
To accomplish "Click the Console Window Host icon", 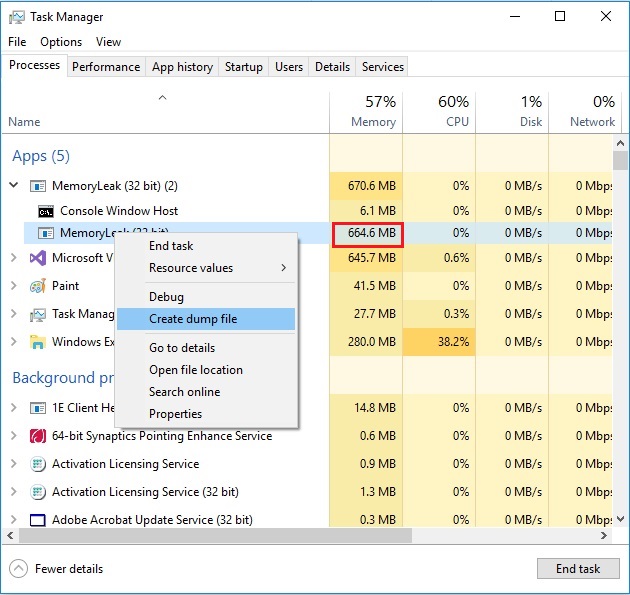I will (x=46, y=211).
